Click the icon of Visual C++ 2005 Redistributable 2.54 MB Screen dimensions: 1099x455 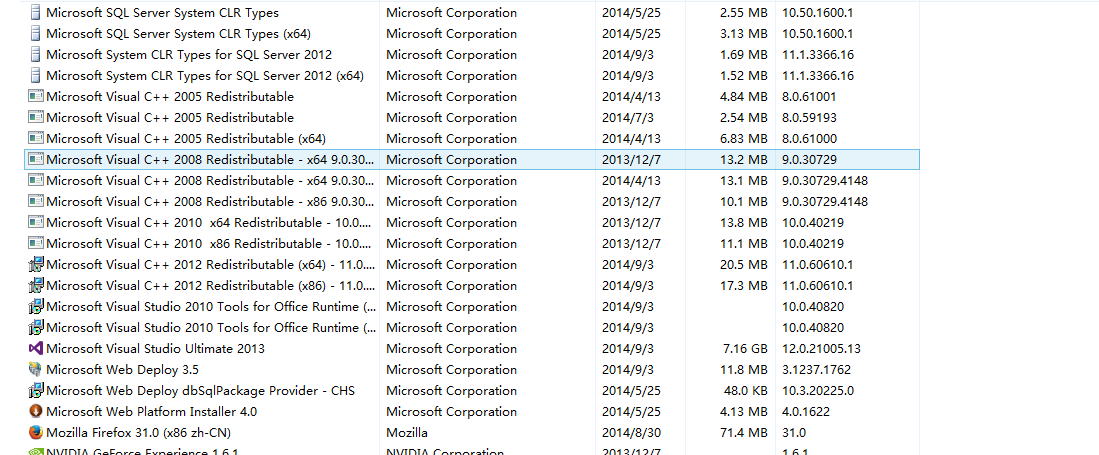click(36, 118)
